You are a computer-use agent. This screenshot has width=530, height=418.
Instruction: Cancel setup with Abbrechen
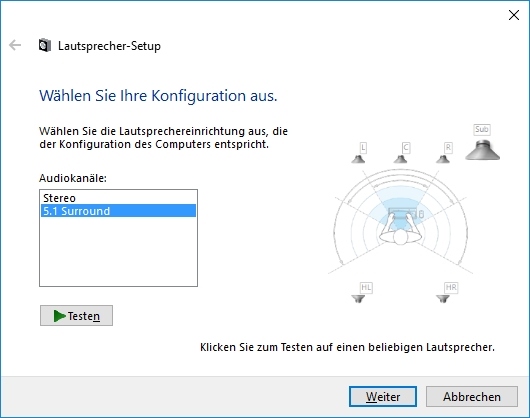472,396
